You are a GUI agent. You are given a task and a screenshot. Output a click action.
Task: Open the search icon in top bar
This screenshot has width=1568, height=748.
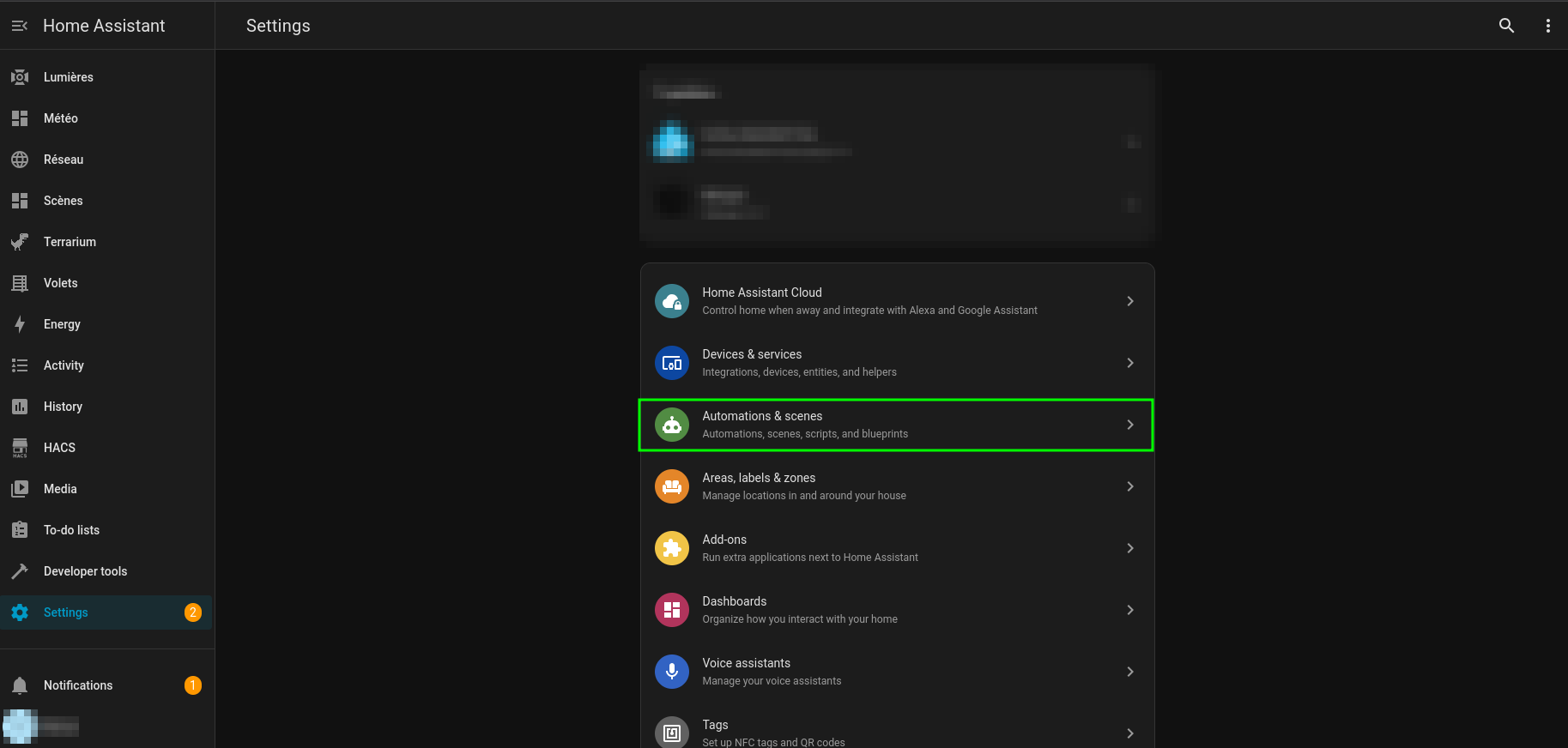coord(1506,26)
